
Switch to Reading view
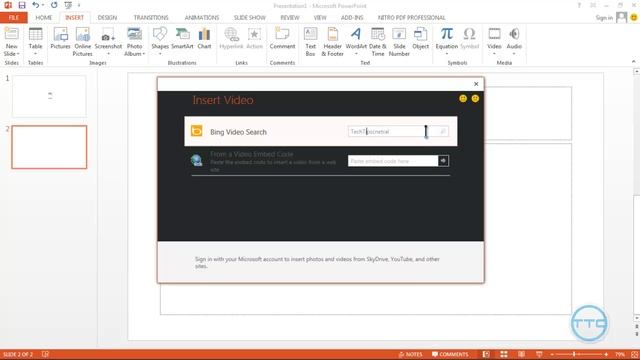coord(521,354)
